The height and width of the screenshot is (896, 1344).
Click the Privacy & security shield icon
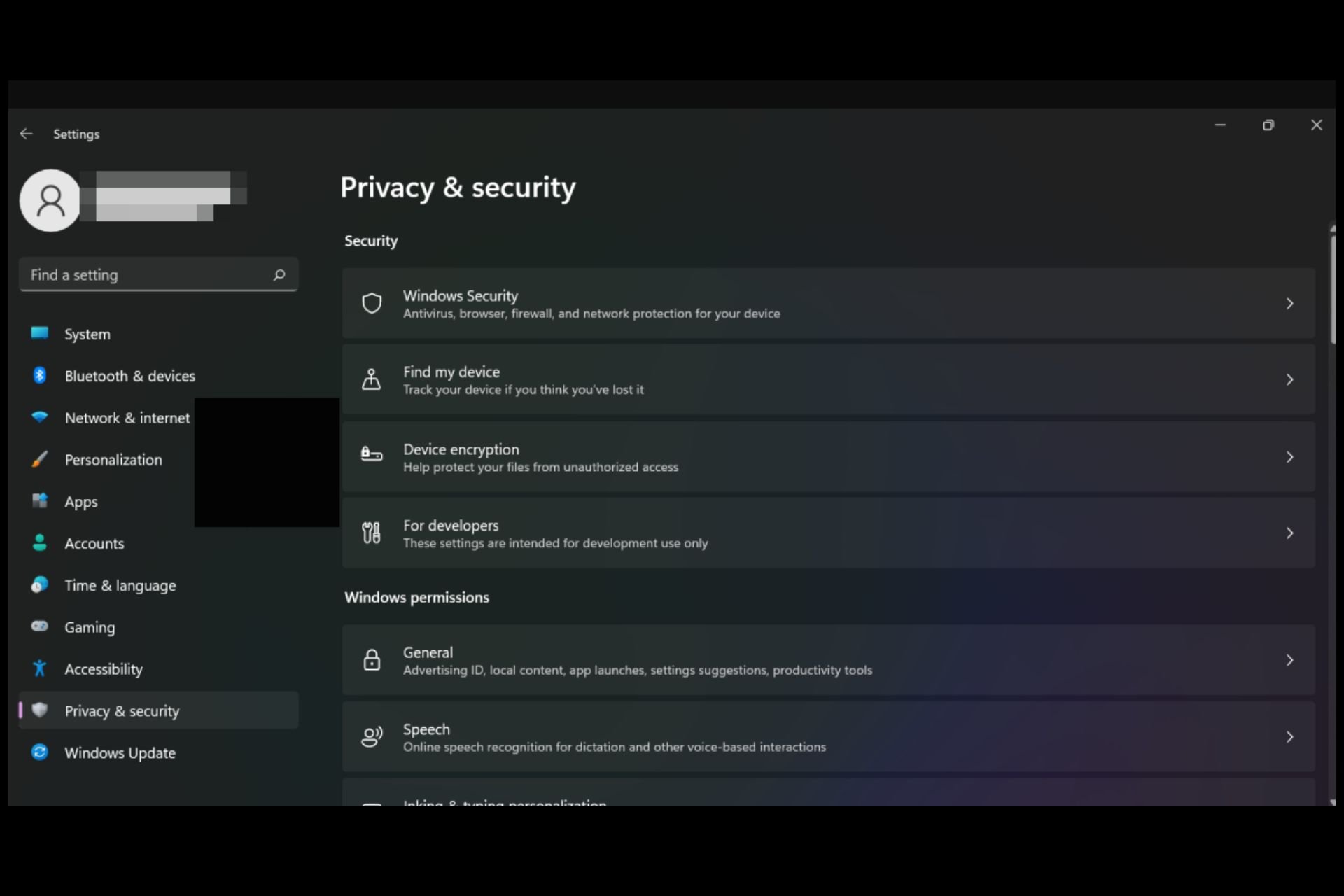[x=40, y=710]
